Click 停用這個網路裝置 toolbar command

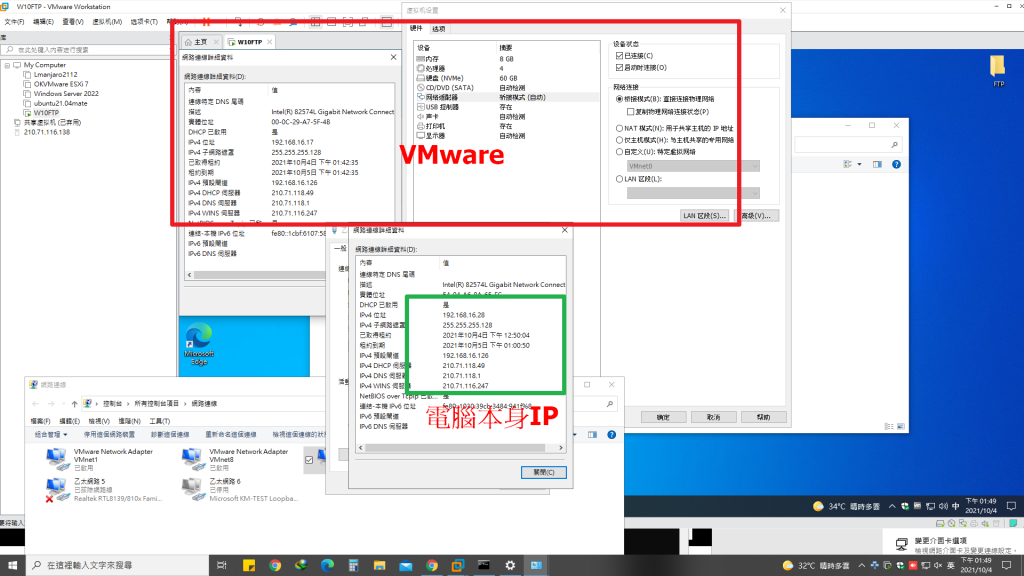[109, 434]
